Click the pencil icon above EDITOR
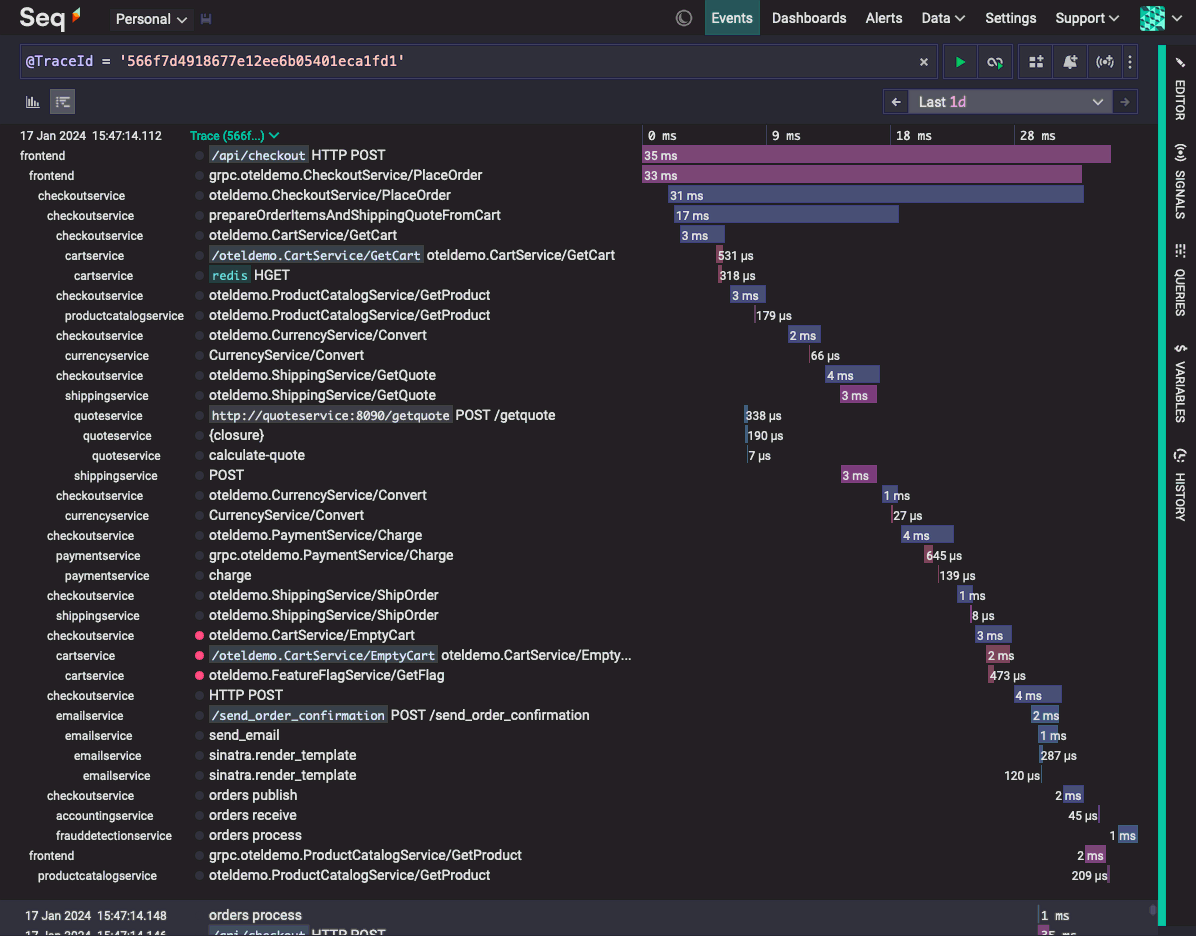Viewport: 1196px width, 936px height. pyautogui.click(x=1179, y=63)
